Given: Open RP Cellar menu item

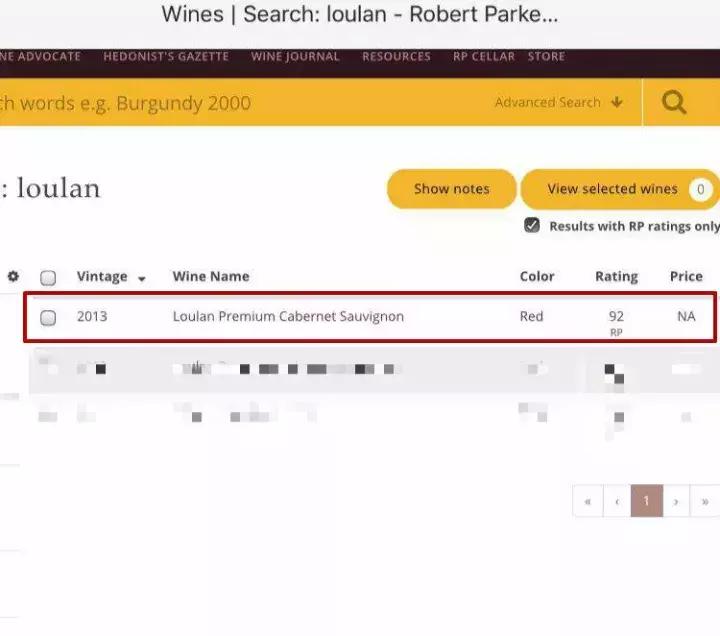Looking at the screenshot, I should coord(484,56).
